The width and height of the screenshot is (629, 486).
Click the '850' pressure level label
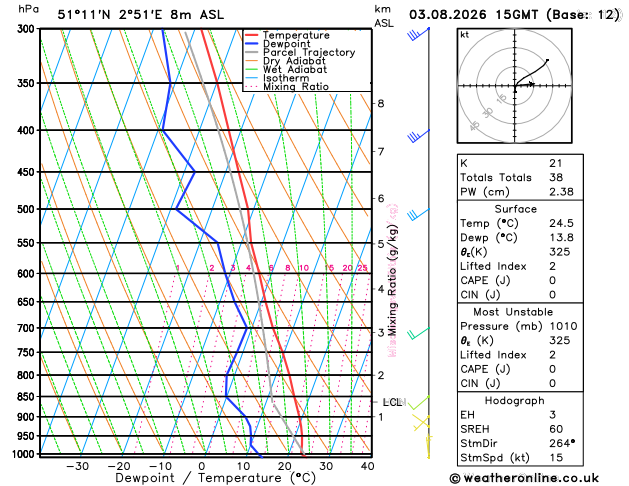(28, 397)
